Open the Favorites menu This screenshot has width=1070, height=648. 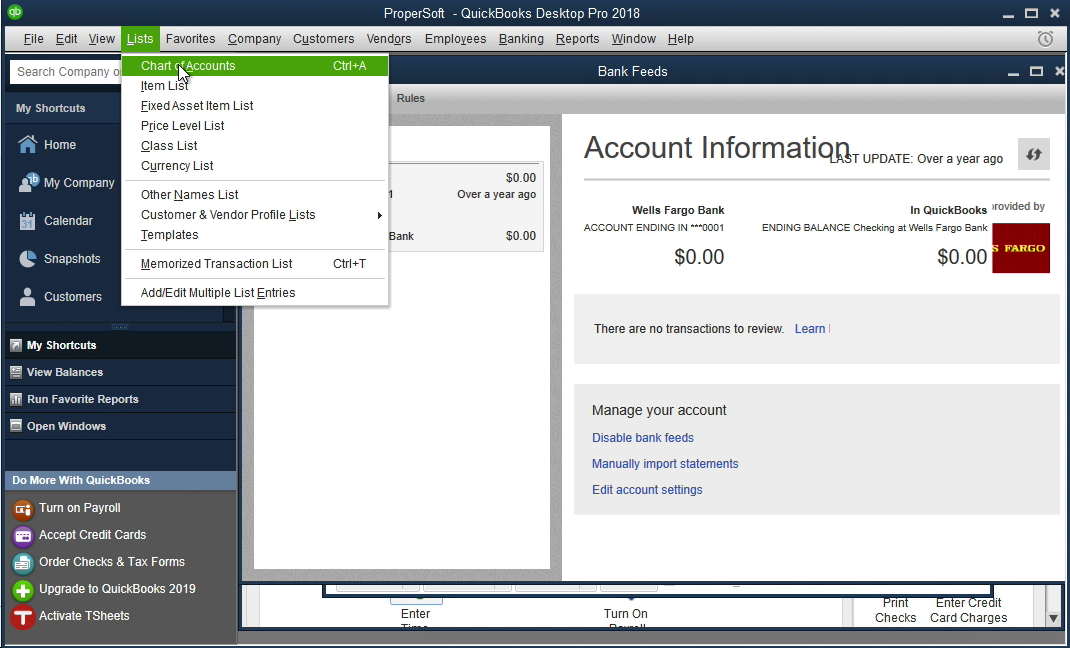click(190, 39)
